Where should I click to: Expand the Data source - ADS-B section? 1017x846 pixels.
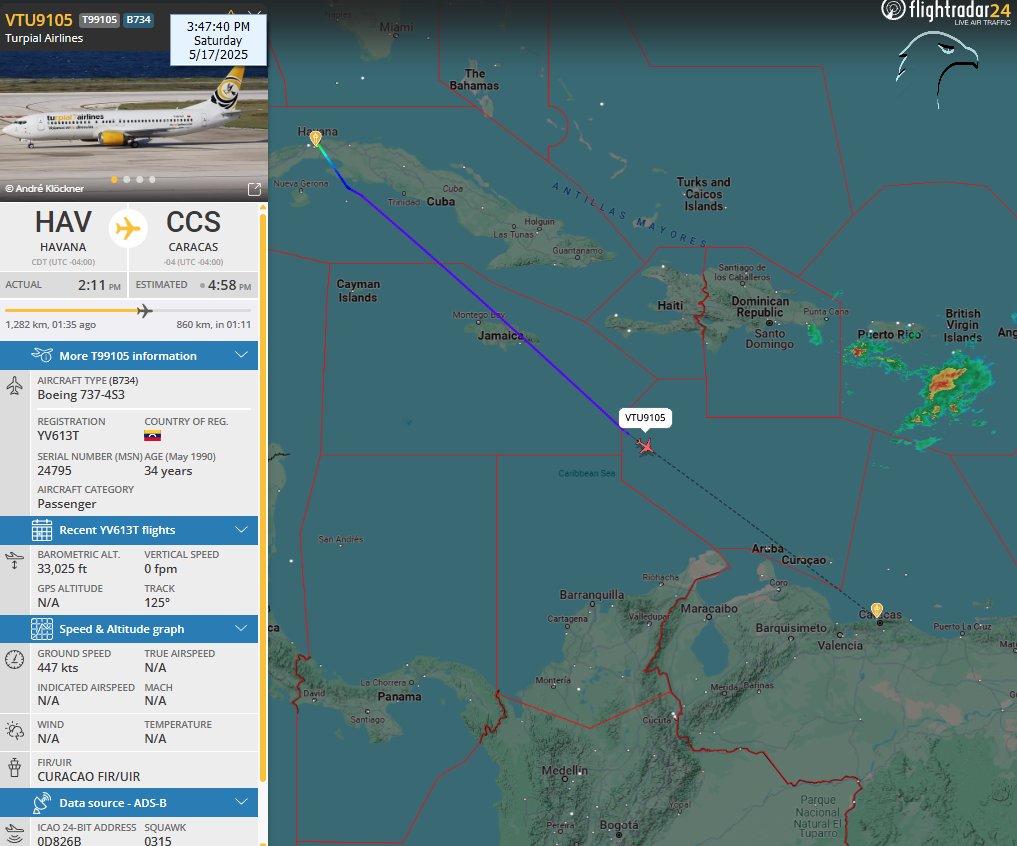[x=129, y=803]
